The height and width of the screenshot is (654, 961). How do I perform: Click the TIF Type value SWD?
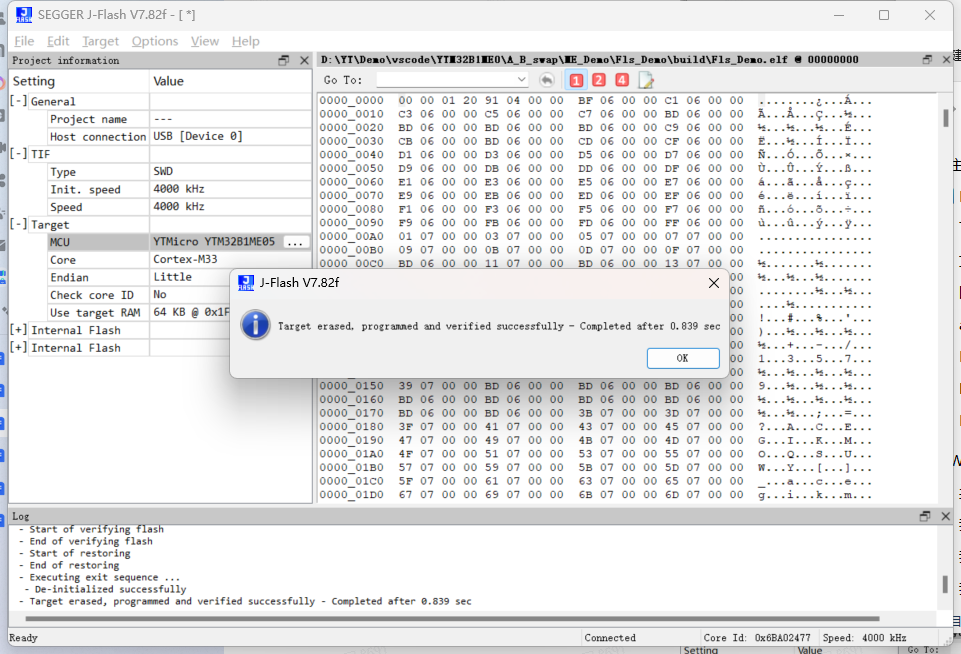click(x=163, y=172)
